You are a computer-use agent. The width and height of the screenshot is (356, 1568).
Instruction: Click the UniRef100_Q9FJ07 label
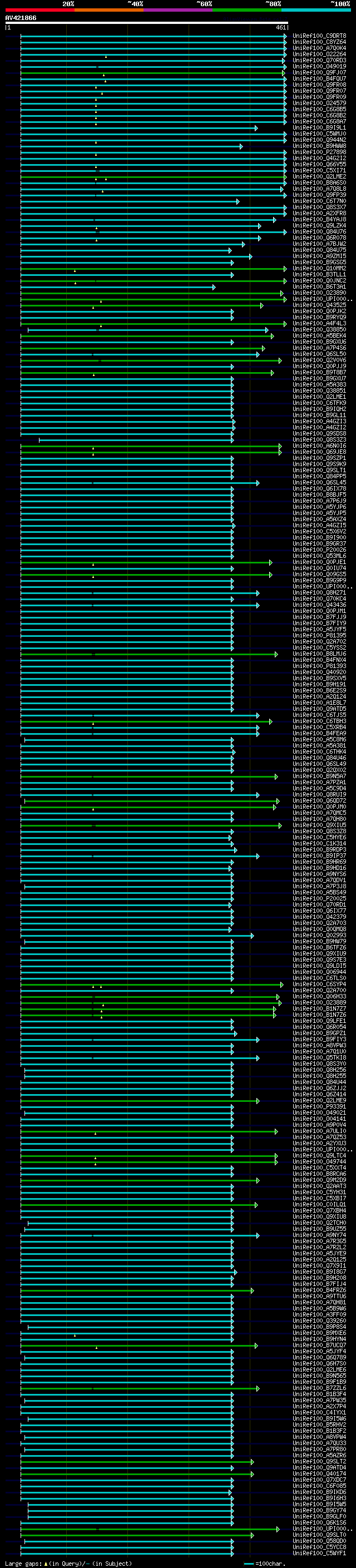click(x=319, y=72)
